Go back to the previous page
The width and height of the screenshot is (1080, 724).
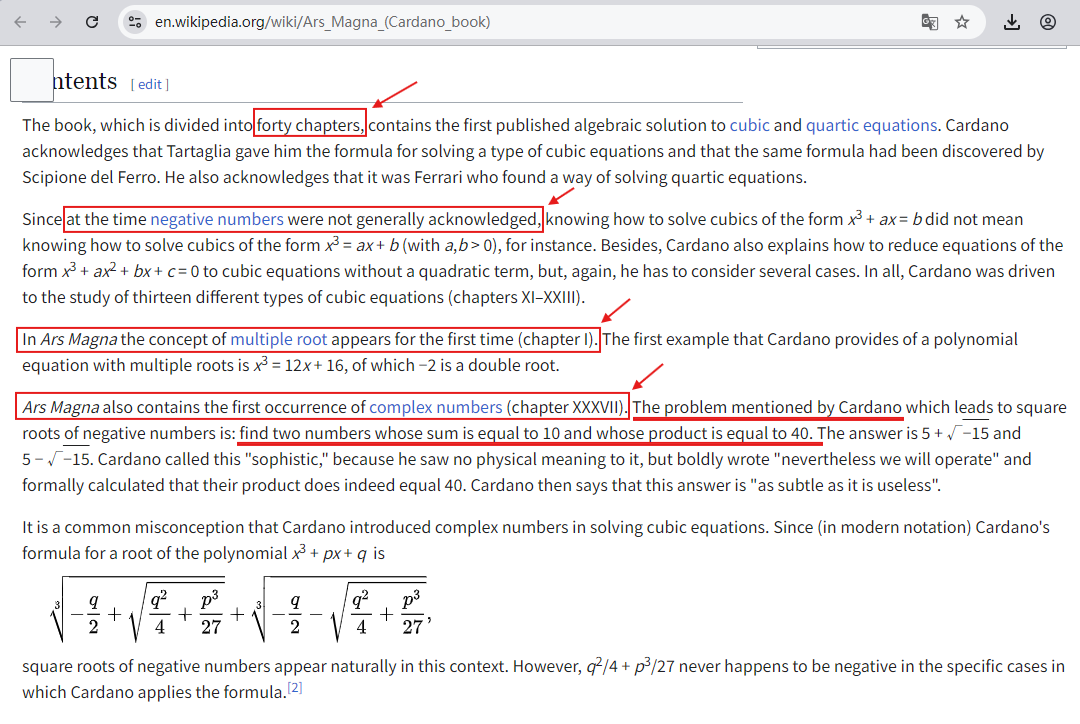(21, 22)
